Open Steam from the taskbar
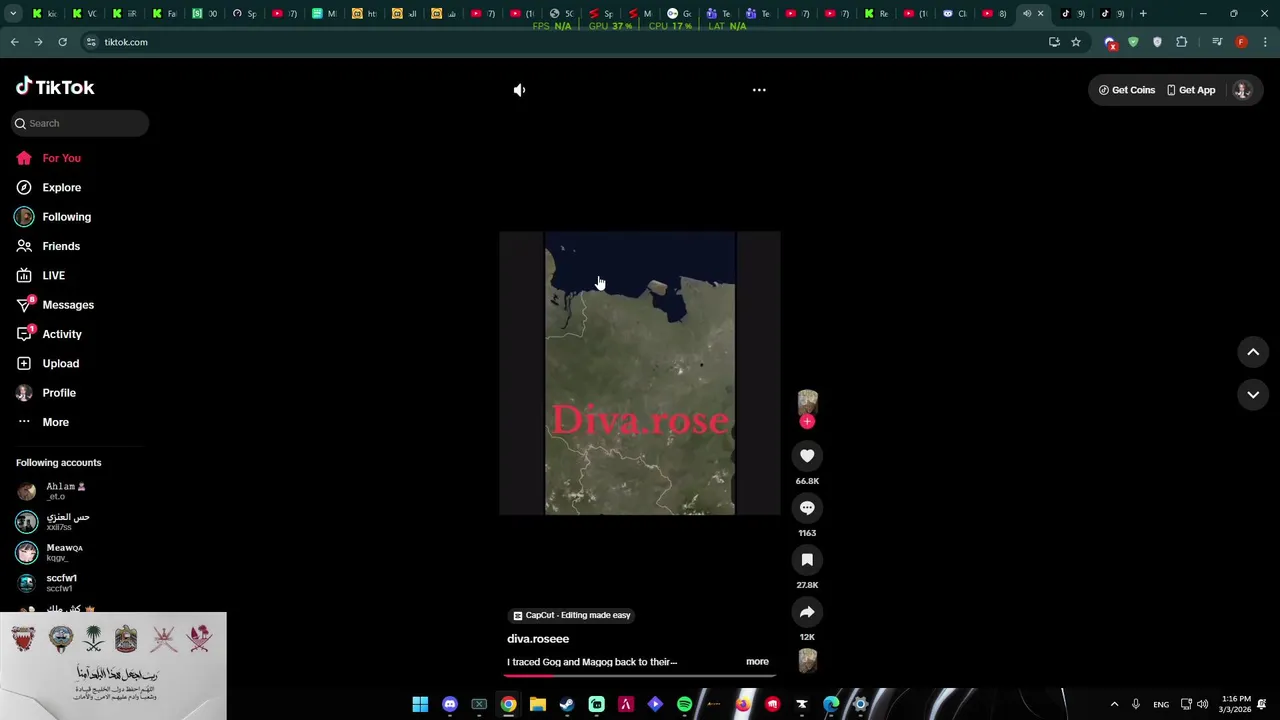 click(x=567, y=704)
